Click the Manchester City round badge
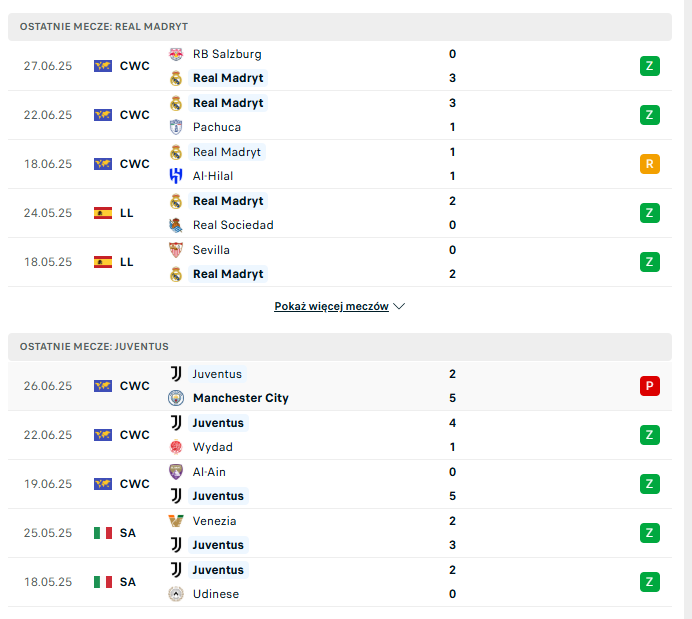Viewport: 692px width, 619px height. 176,398
